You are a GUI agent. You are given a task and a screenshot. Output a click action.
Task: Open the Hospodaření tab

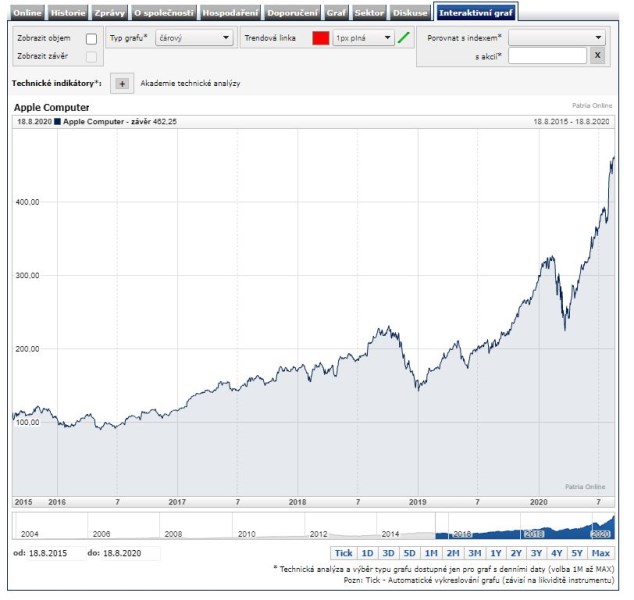click(x=230, y=13)
